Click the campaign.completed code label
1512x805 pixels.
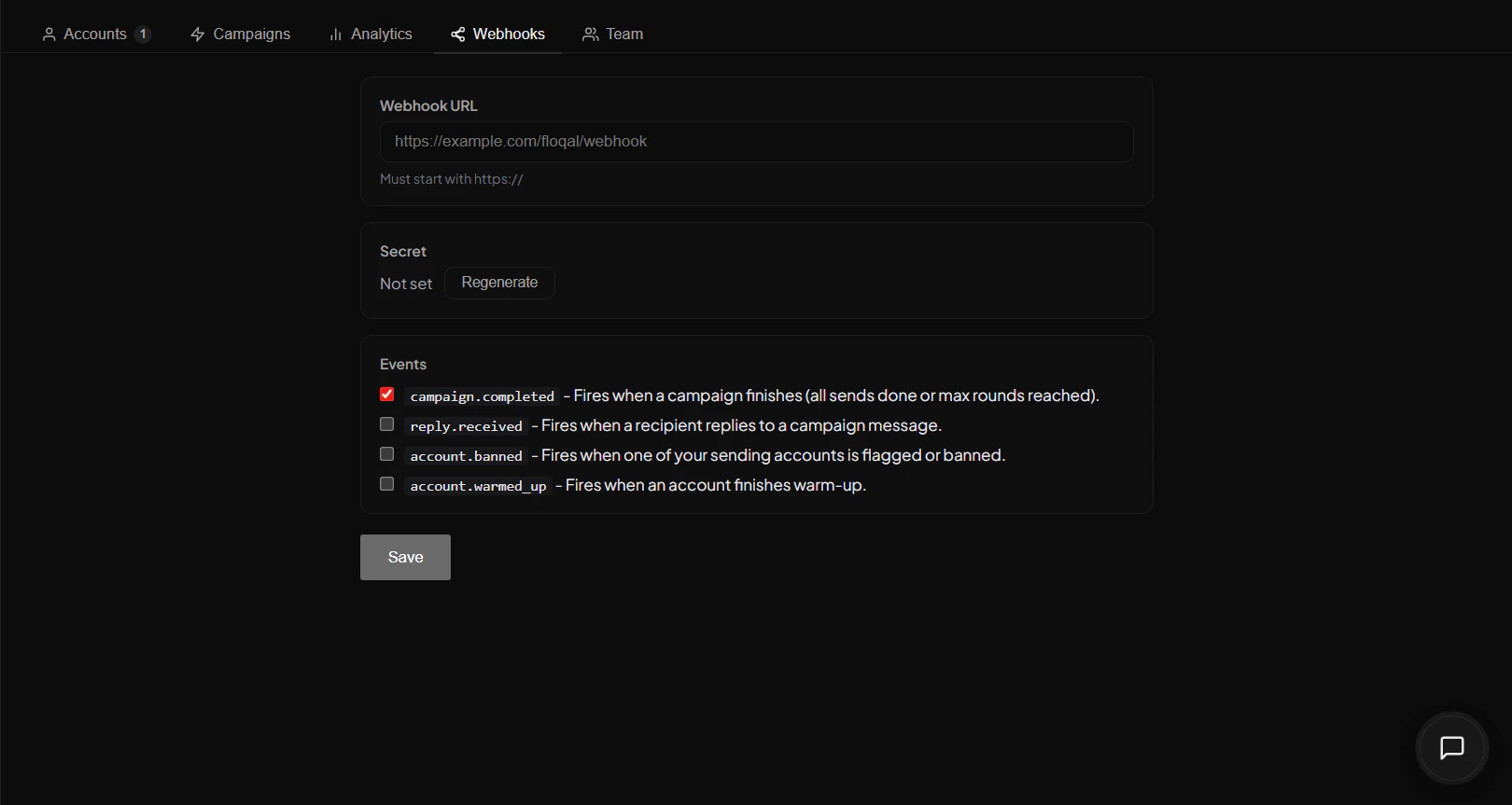point(482,396)
